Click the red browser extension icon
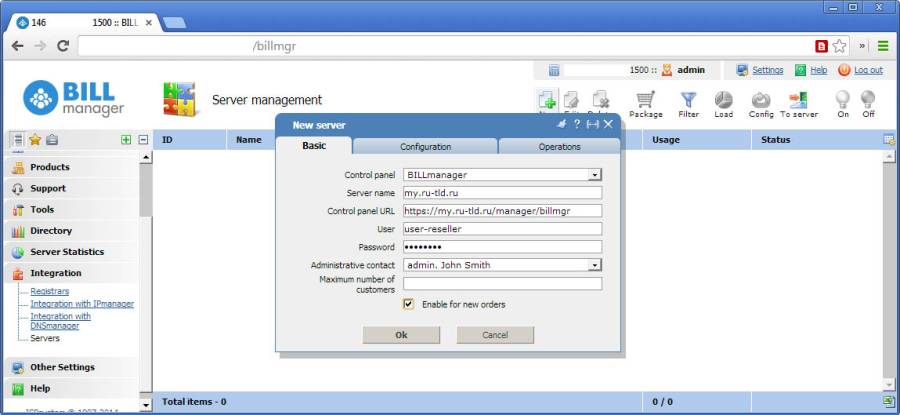This screenshot has height=415, width=900. 822,46
